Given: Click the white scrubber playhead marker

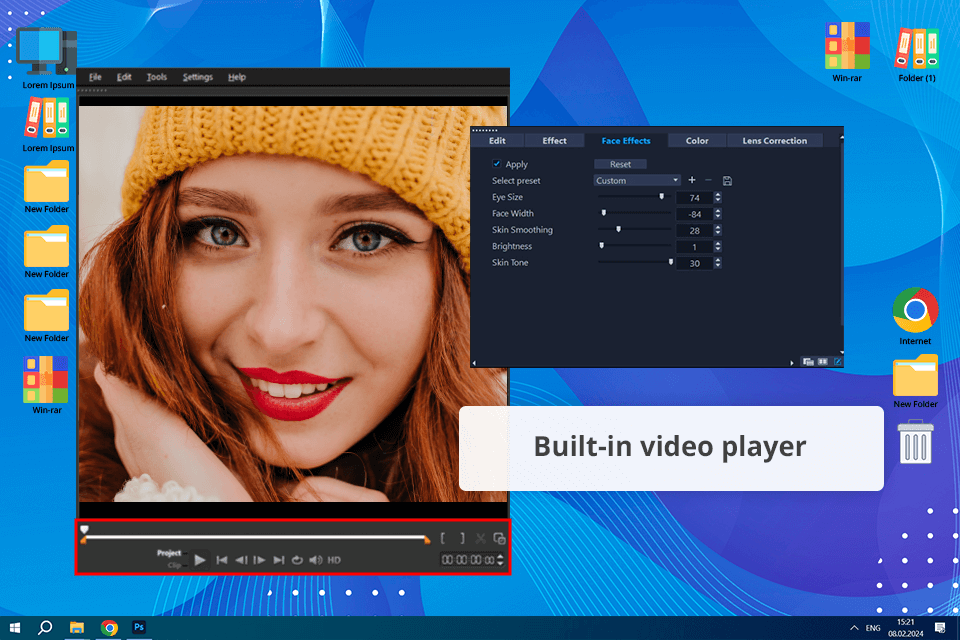Looking at the screenshot, I should click(x=84, y=529).
